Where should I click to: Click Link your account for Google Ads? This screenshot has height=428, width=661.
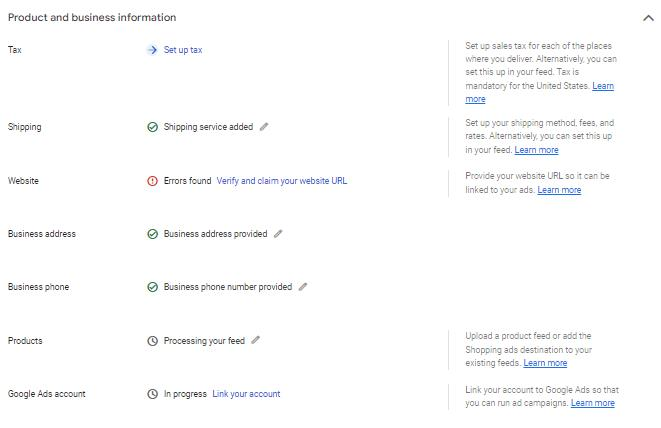246,394
